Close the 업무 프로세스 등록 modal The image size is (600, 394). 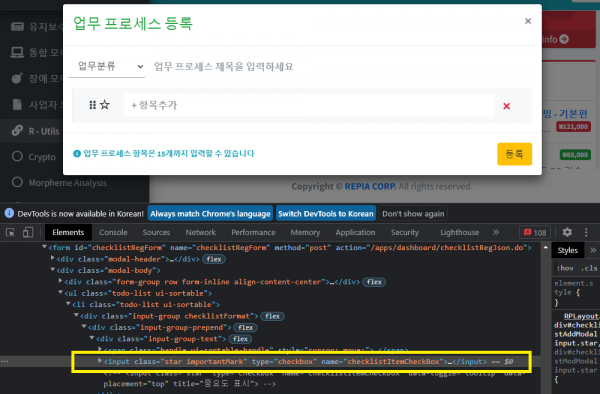528,21
